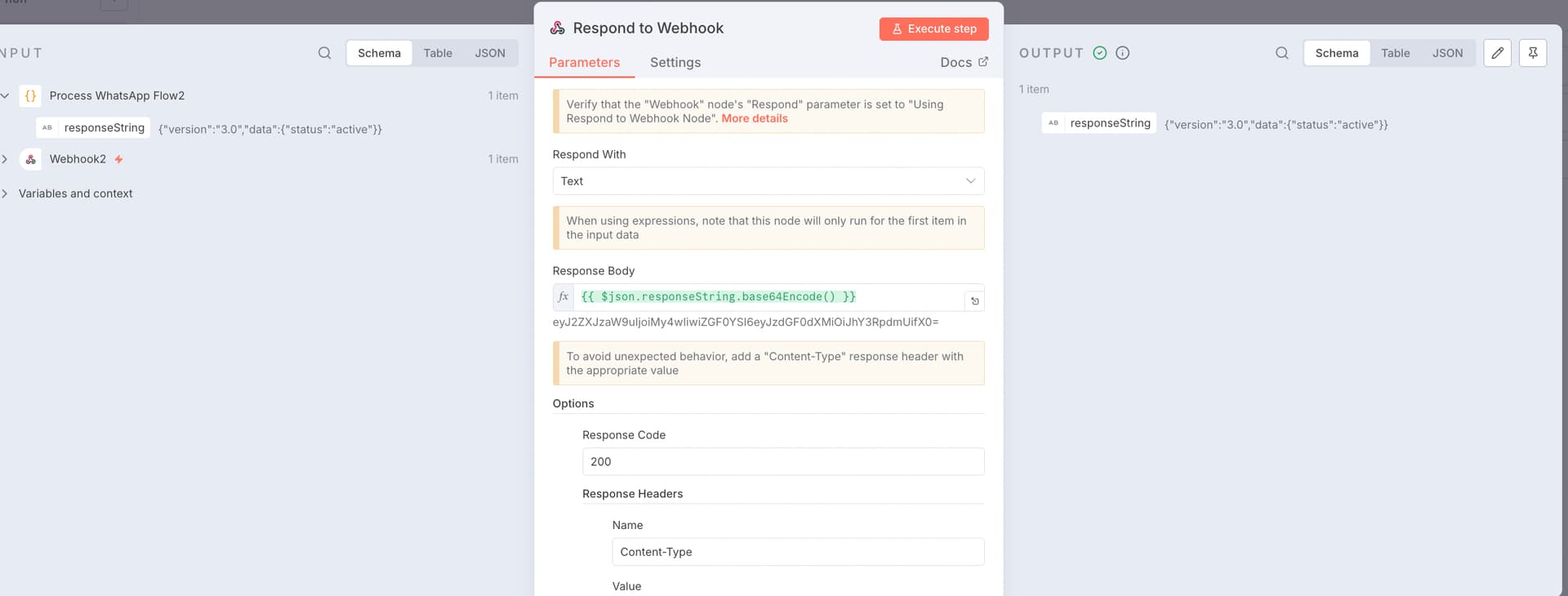Click the input responseString field pill
Screen dimensions: 1568x596
[93, 128]
